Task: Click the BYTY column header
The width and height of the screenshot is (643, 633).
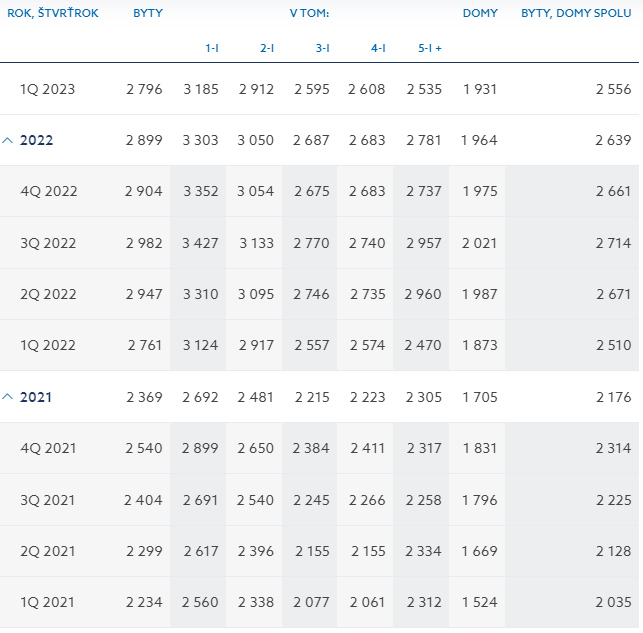Action: pos(148,13)
